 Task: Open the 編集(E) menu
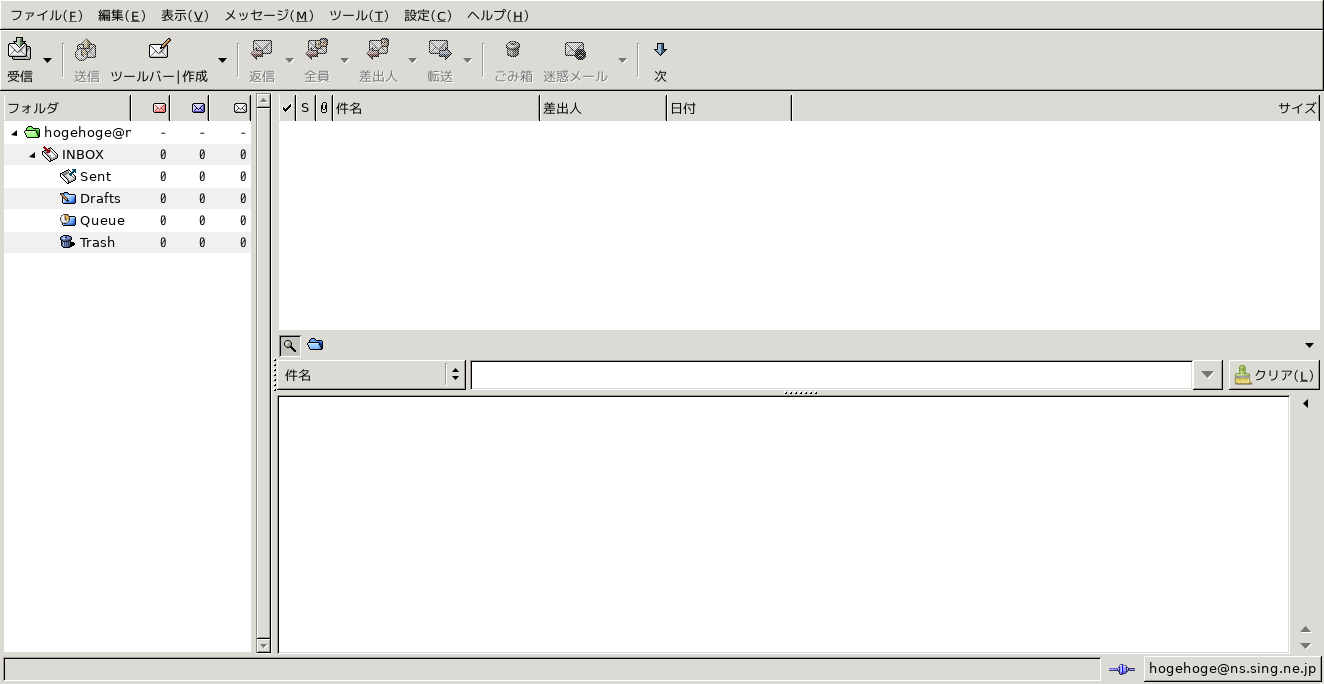click(121, 15)
